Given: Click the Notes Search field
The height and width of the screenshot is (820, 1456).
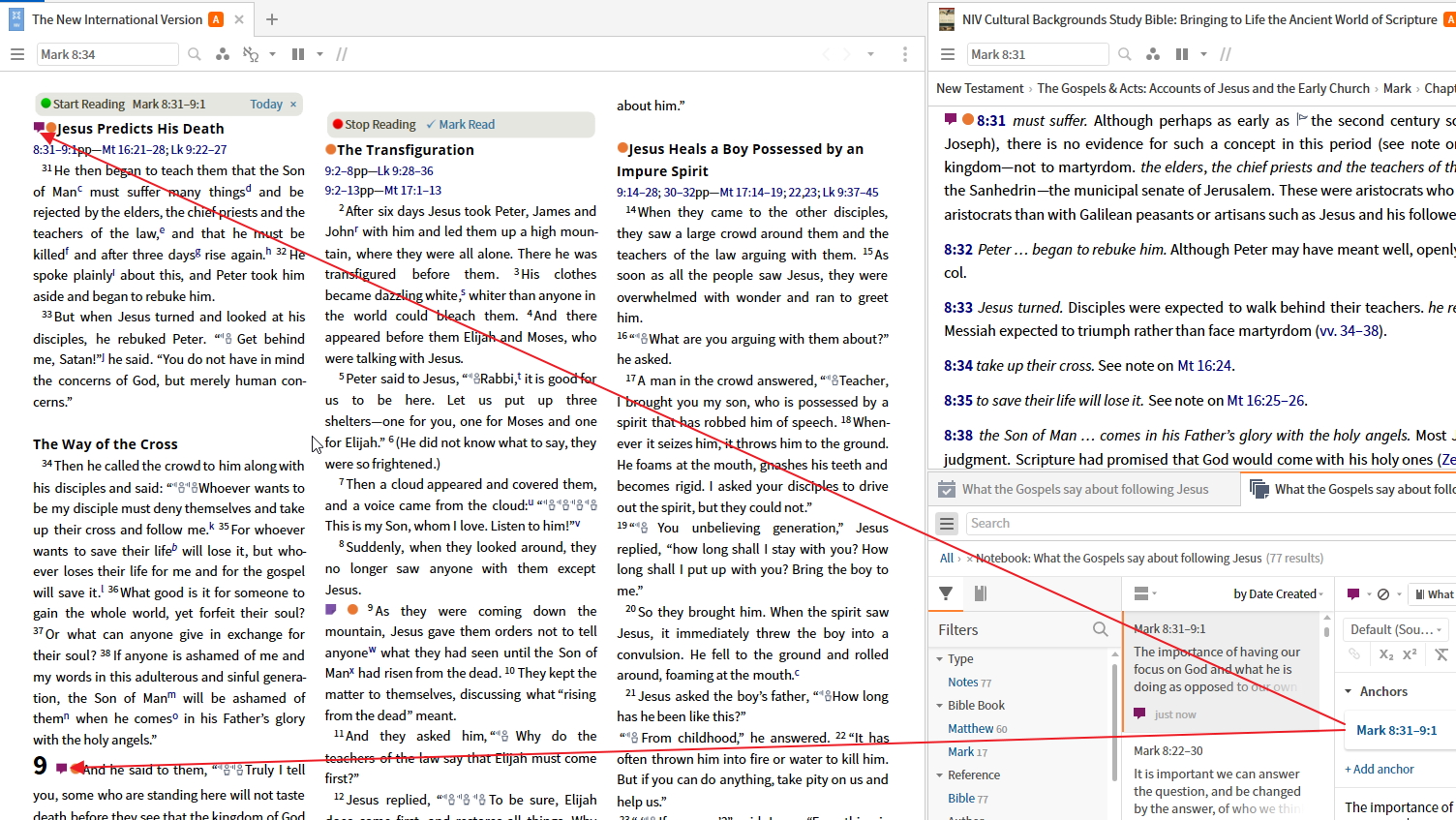Looking at the screenshot, I should click(x=1210, y=523).
